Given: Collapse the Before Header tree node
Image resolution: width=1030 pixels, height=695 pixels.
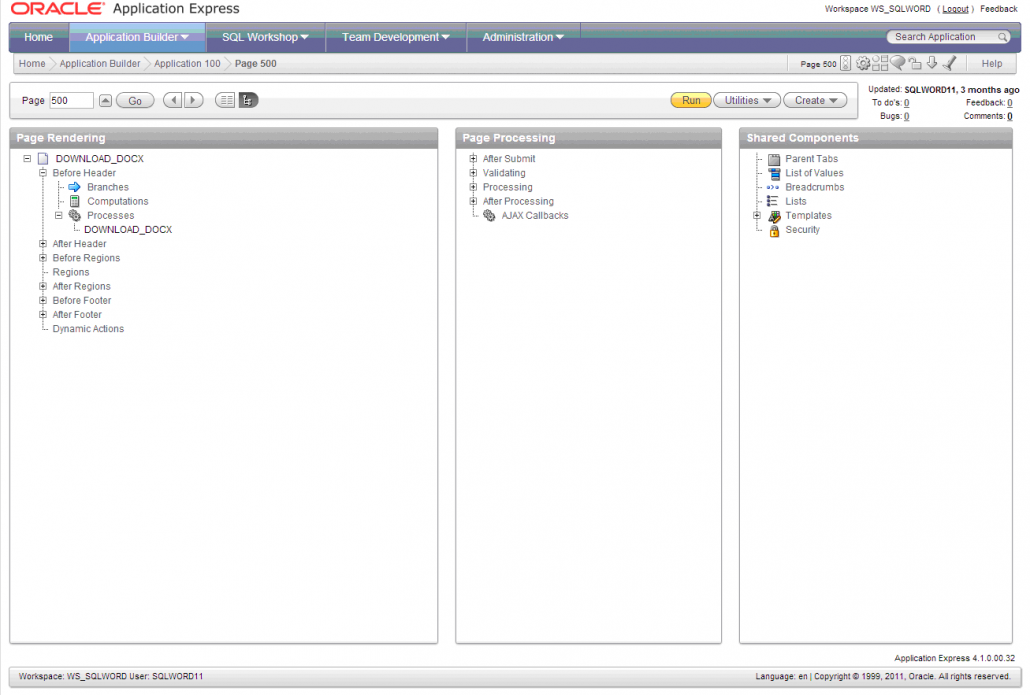Looking at the screenshot, I should (42, 172).
